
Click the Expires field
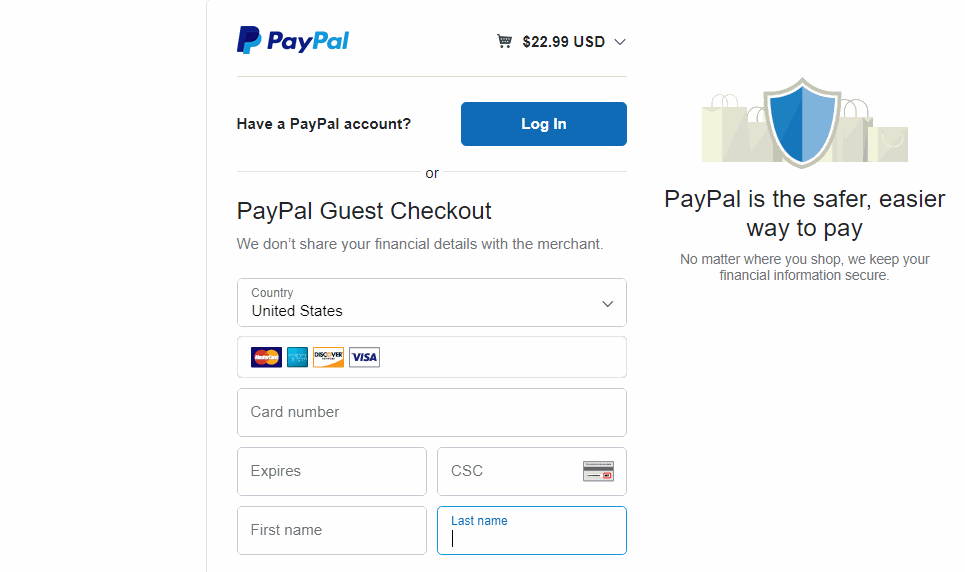pos(332,471)
